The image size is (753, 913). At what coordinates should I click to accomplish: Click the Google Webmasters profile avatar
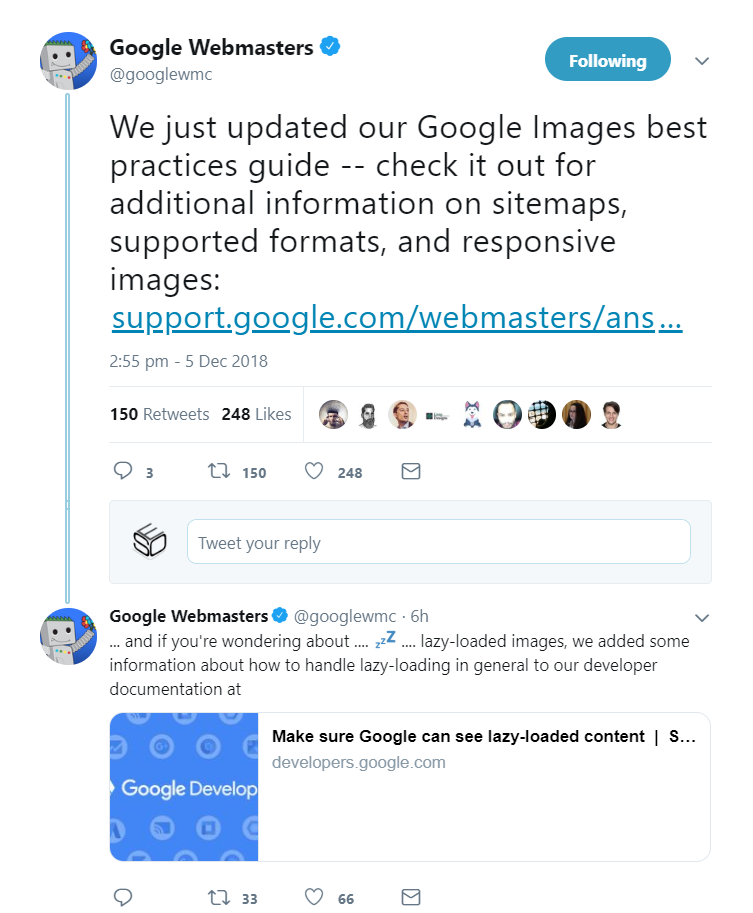[67, 60]
